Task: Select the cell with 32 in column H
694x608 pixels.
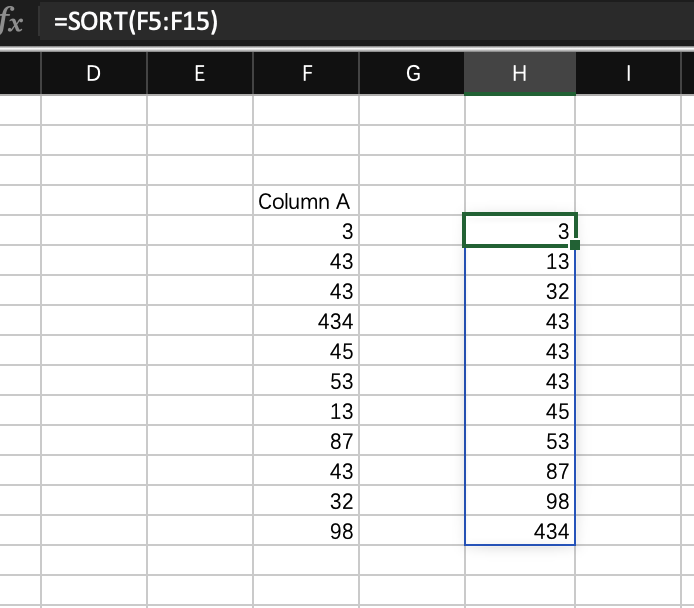Action: (x=519, y=292)
